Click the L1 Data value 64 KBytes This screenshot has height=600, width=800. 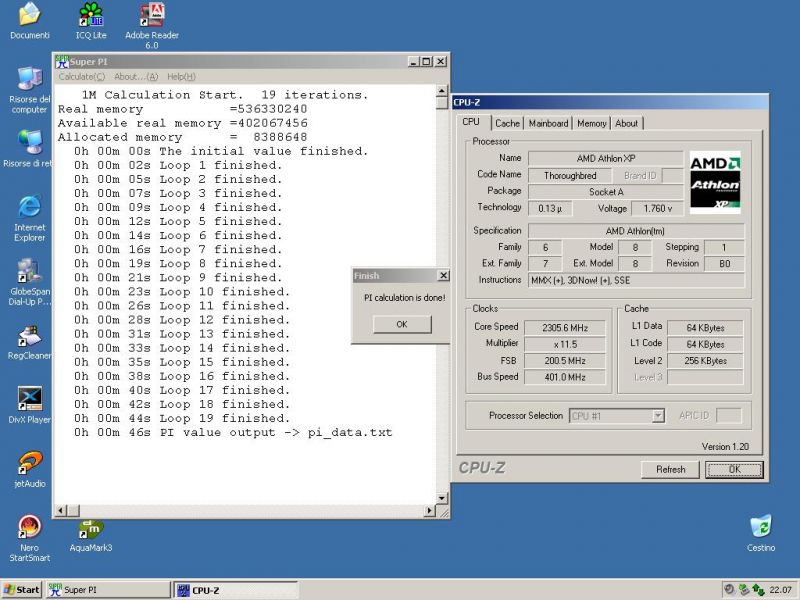[705, 328]
